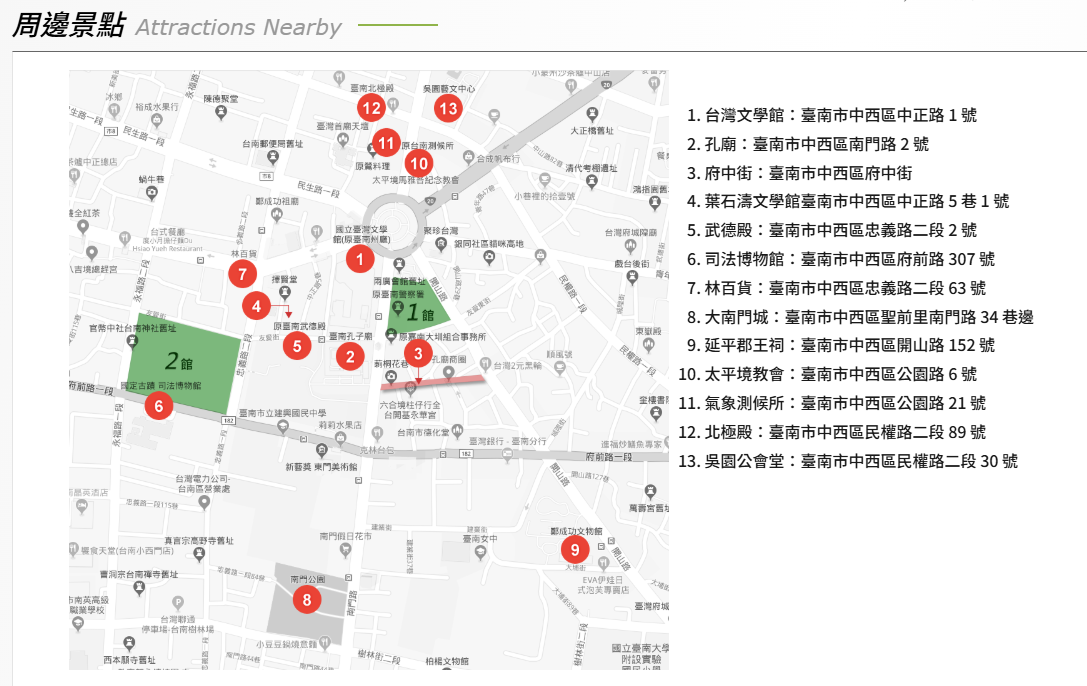The height and width of the screenshot is (686, 1087).
Task: Click list entry 大南門城 address
Action: tap(859, 317)
